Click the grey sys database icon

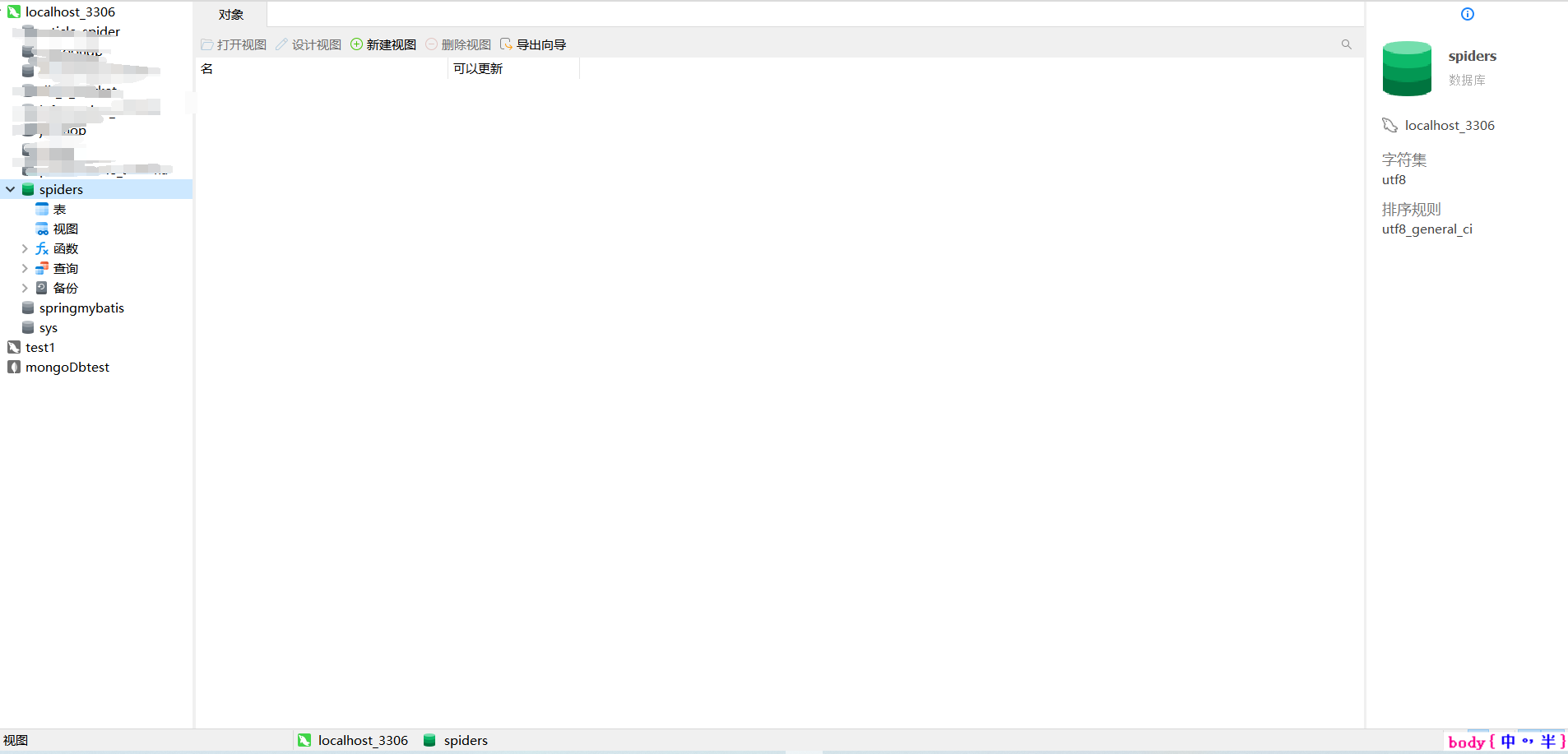[x=28, y=327]
